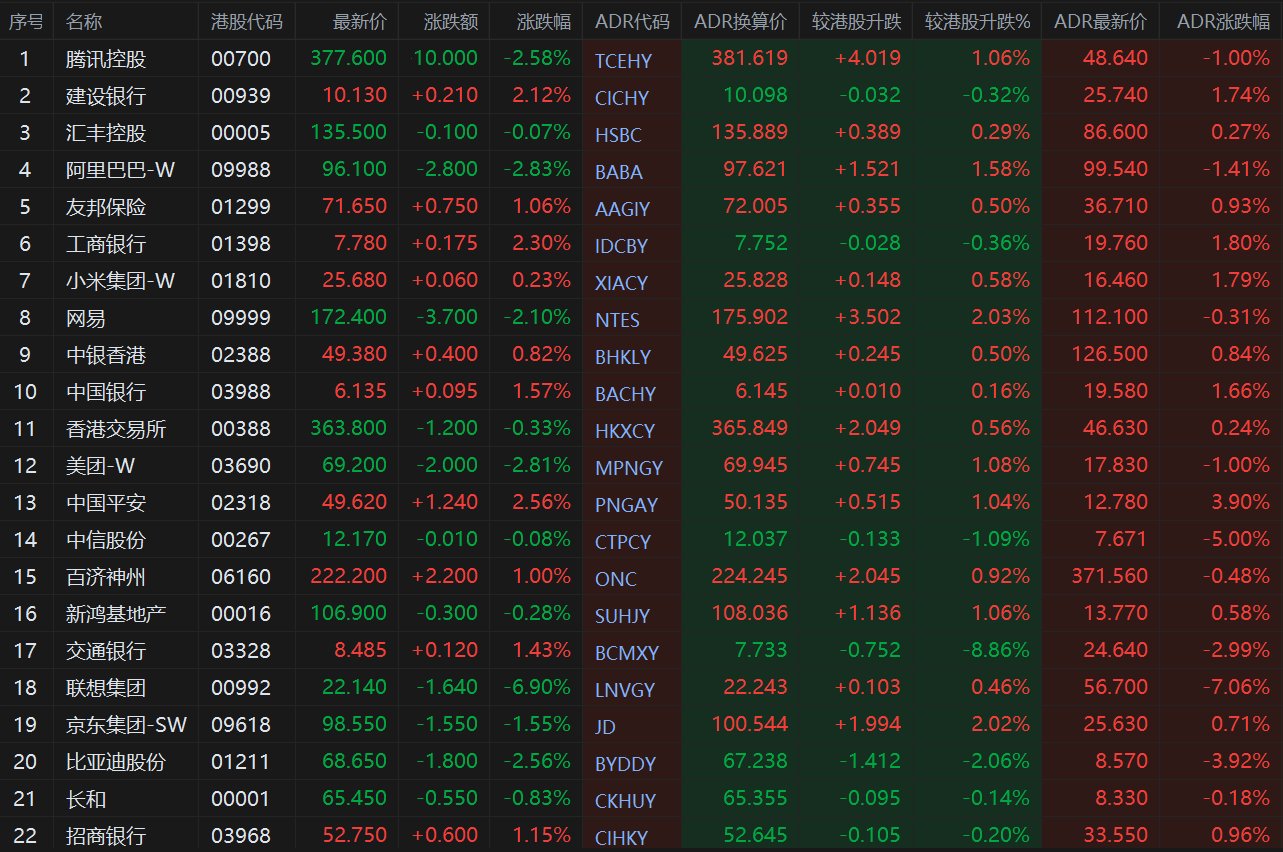Sort by the ADR代码 column header
This screenshot has width=1283, height=852.
click(632, 21)
